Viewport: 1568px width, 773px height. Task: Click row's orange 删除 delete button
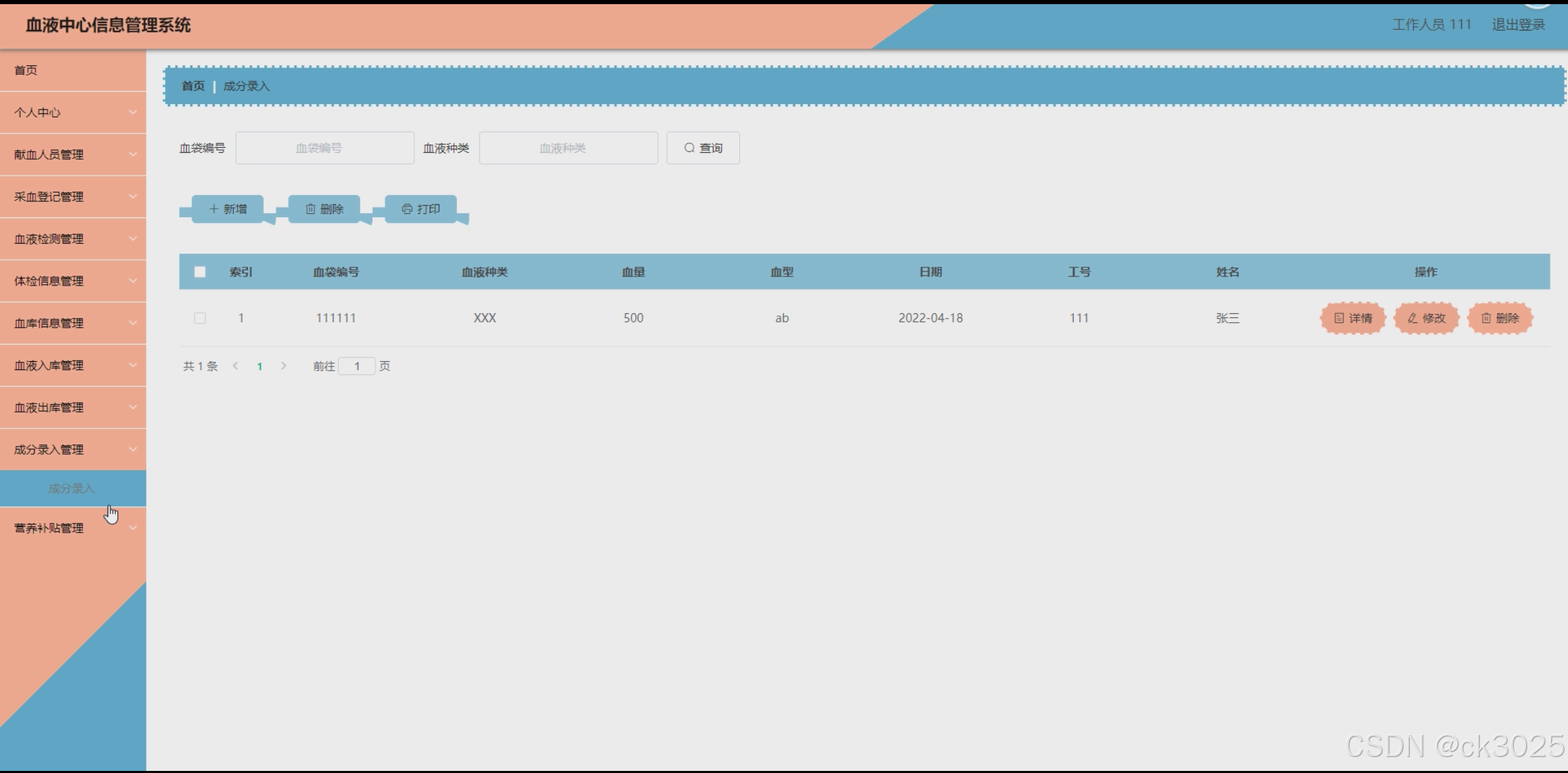coord(1500,318)
